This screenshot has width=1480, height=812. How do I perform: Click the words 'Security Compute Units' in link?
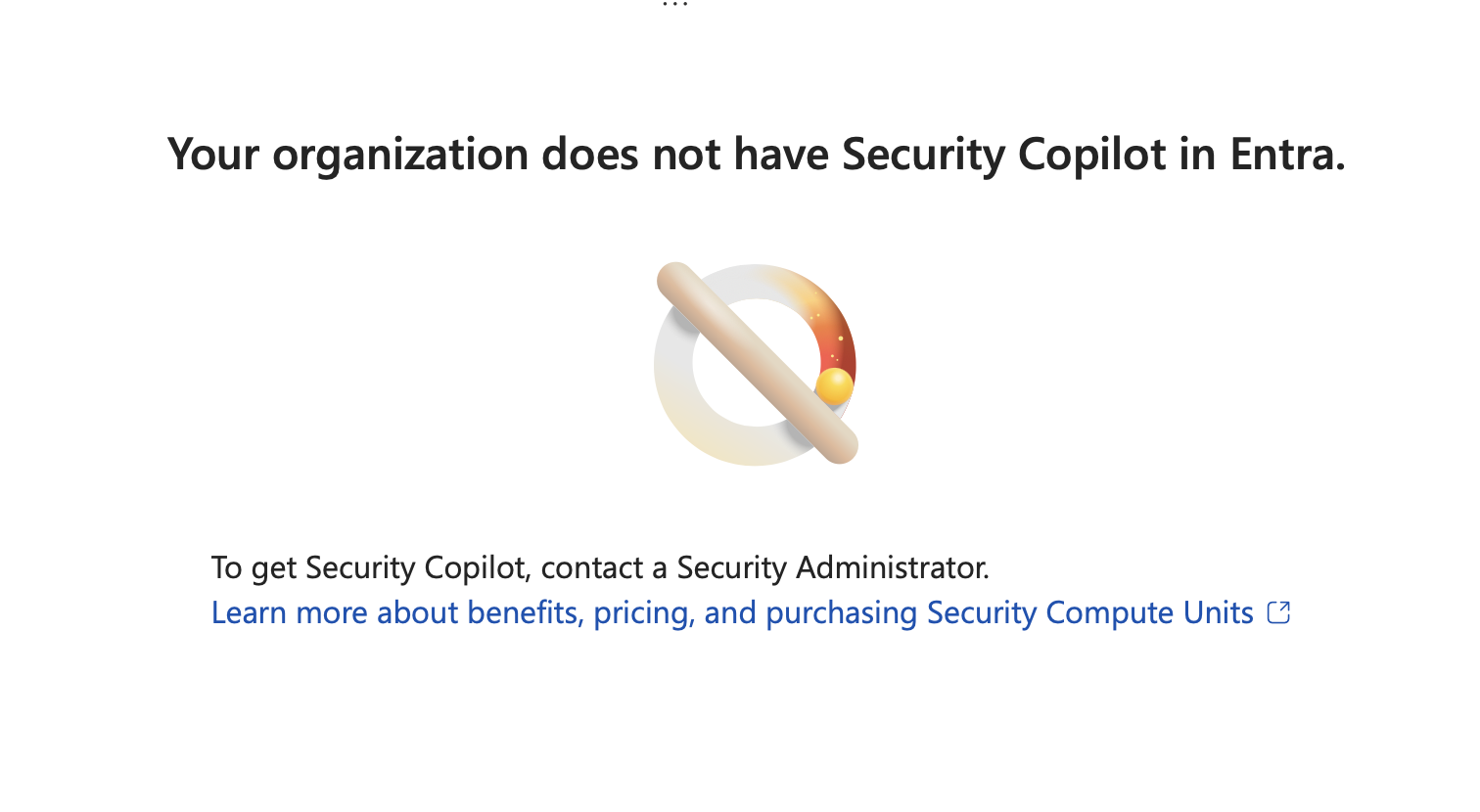[1089, 612]
